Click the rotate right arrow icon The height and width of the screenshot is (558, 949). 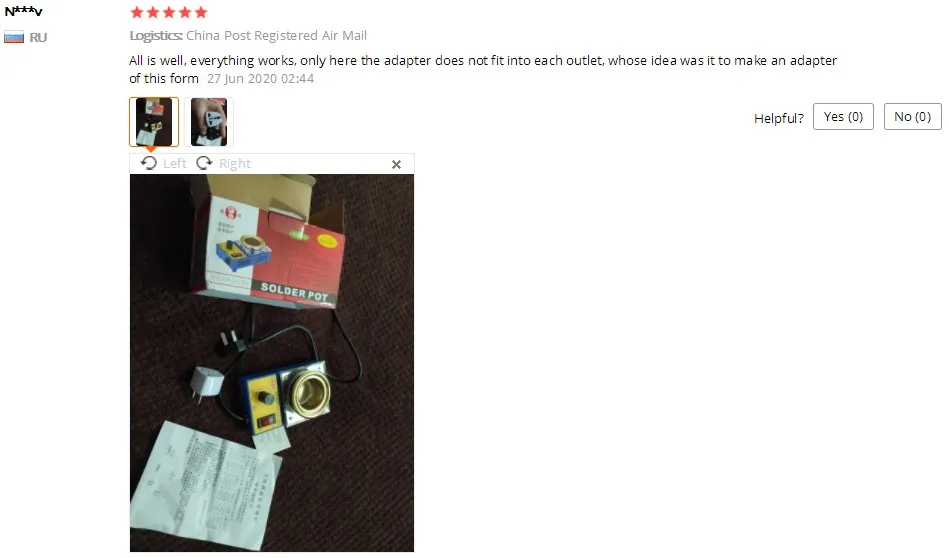(205, 163)
